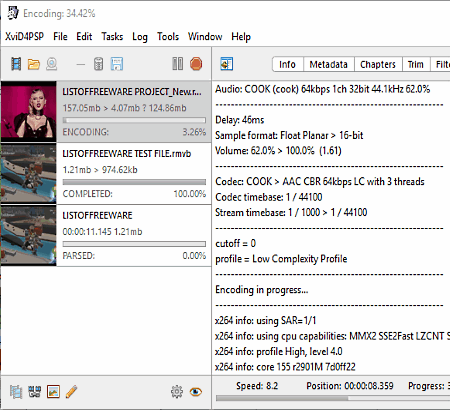Click the pencil edit icon at bottom
Screen dimensions: 450x410
(x=72, y=392)
